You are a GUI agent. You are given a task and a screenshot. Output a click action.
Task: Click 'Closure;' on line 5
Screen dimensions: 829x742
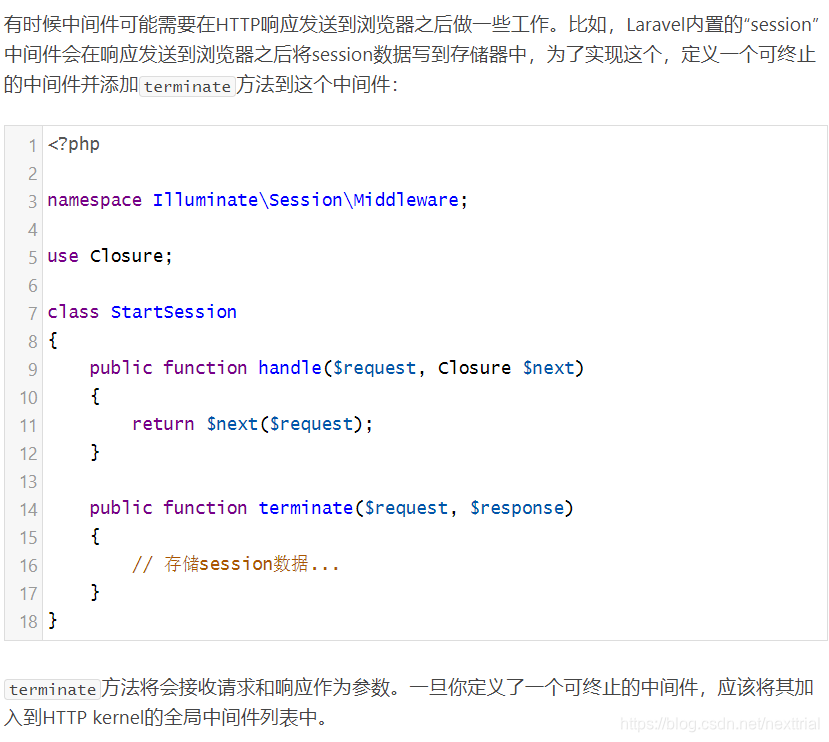tap(131, 256)
